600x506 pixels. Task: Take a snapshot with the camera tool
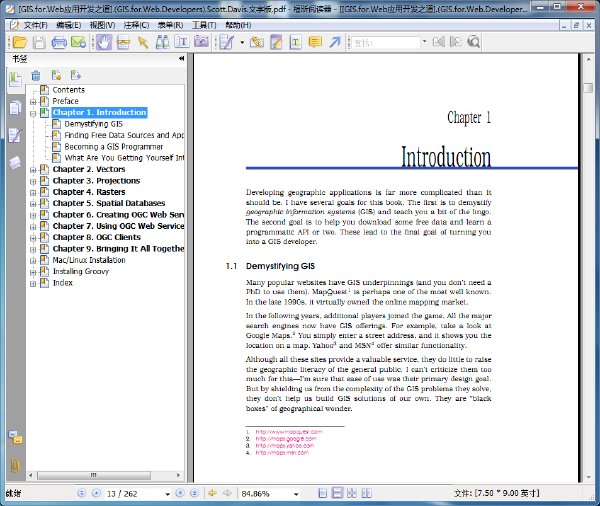(x=201, y=41)
